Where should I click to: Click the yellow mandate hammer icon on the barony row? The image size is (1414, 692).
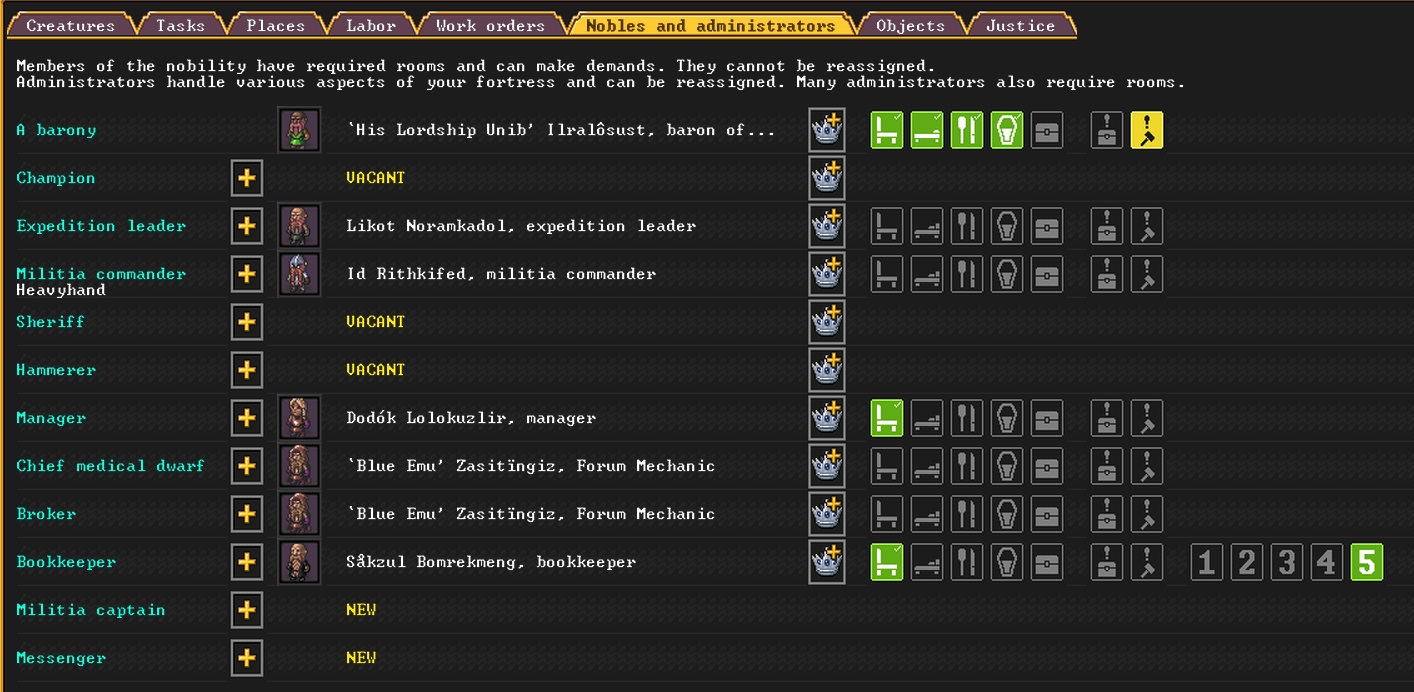click(1146, 129)
